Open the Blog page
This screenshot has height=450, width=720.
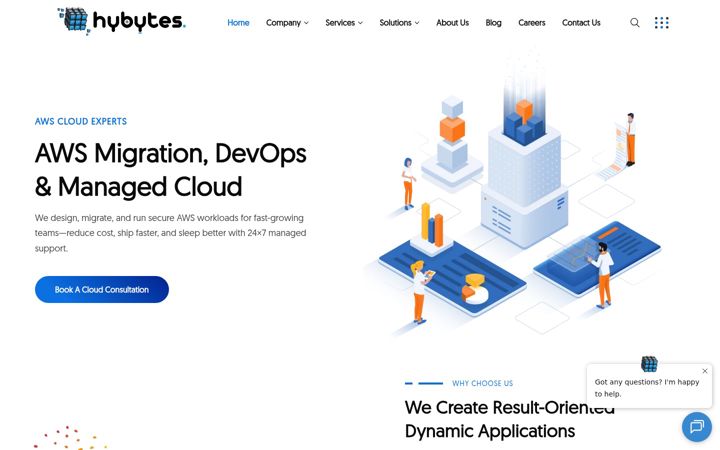493,22
